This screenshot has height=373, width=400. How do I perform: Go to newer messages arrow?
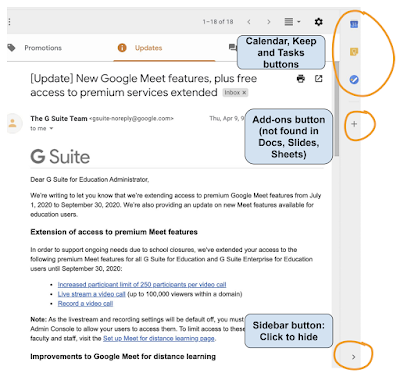pos(249,22)
